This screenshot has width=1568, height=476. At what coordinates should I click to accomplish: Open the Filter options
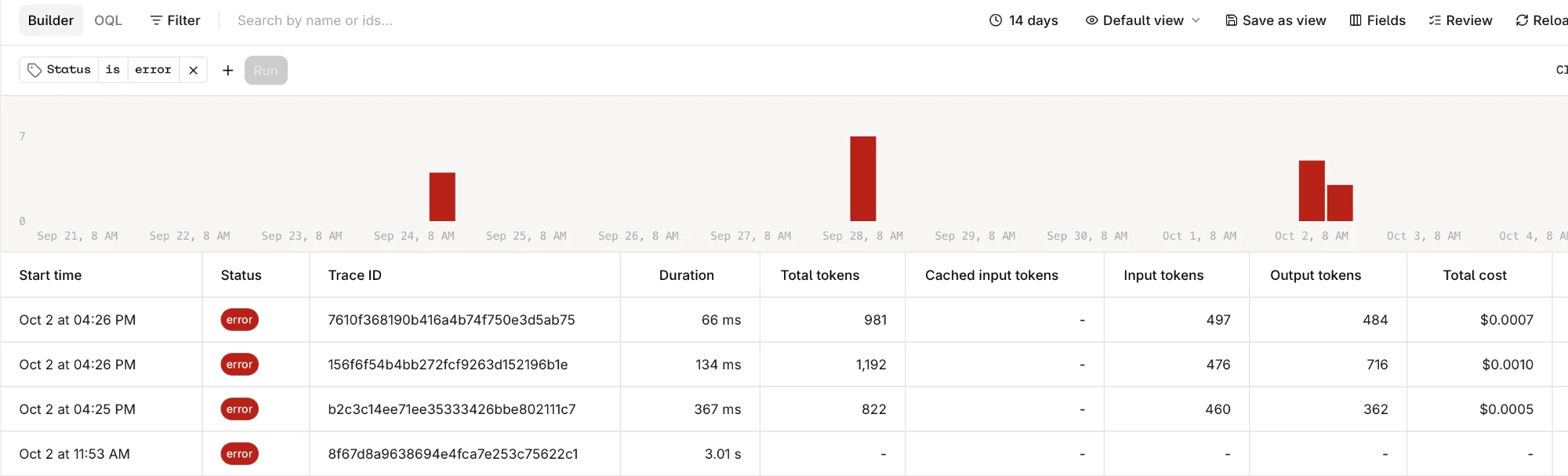coord(175,20)
